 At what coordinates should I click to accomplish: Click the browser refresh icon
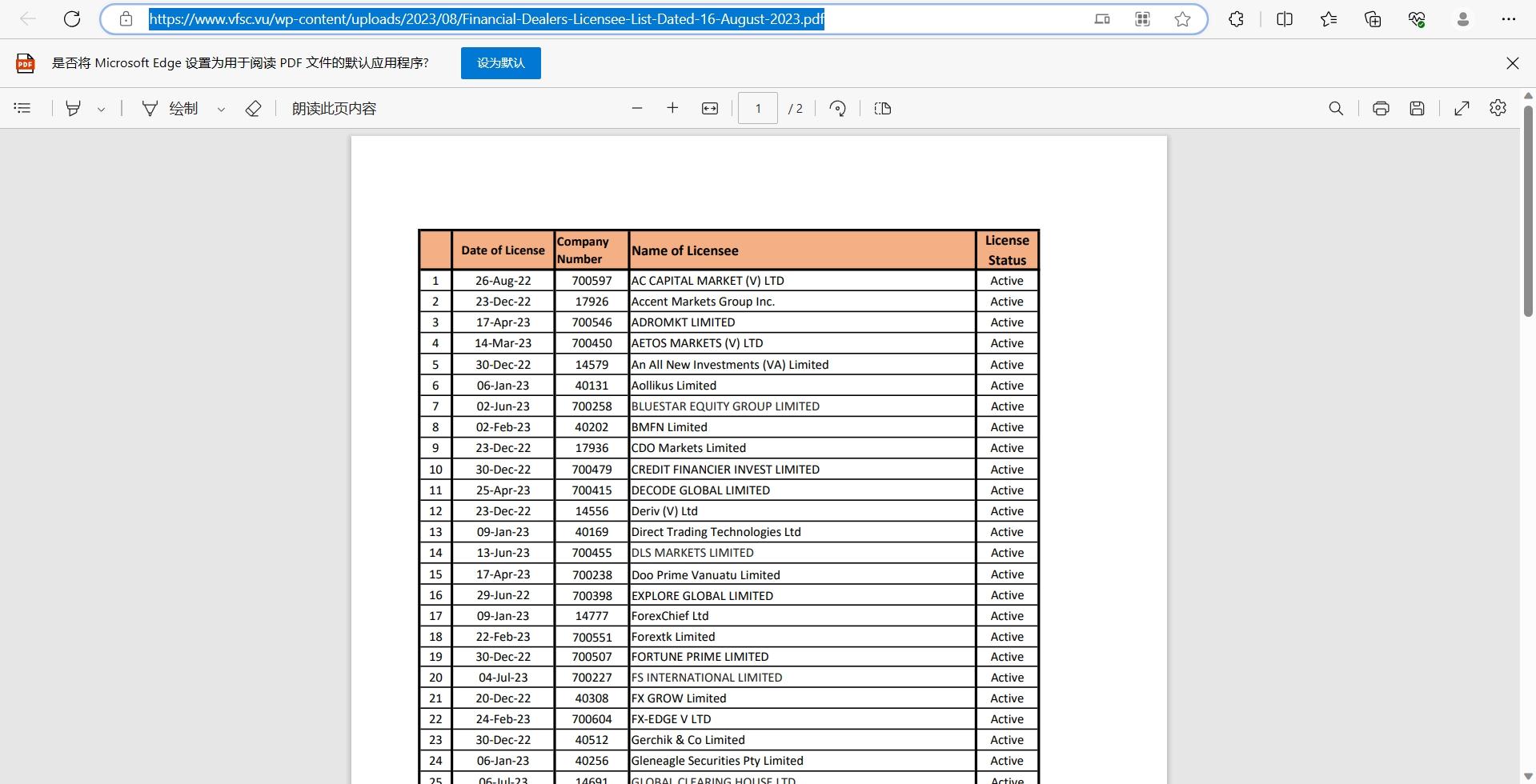coord(72,19)
